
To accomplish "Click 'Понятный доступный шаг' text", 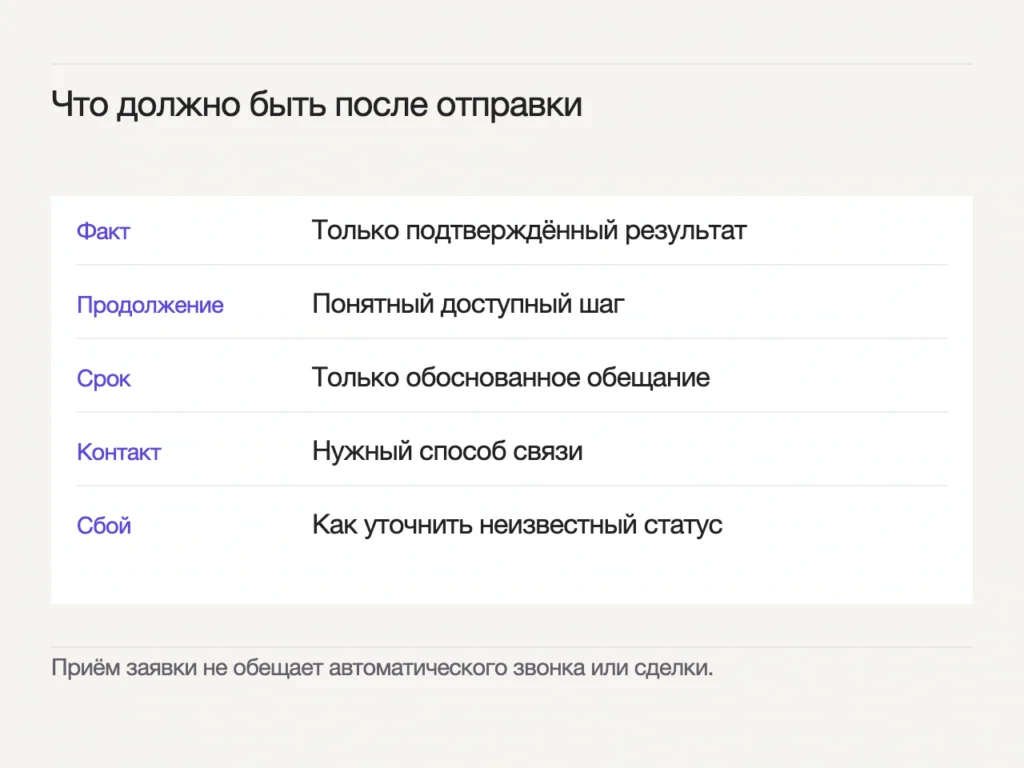I will [468, 304].
